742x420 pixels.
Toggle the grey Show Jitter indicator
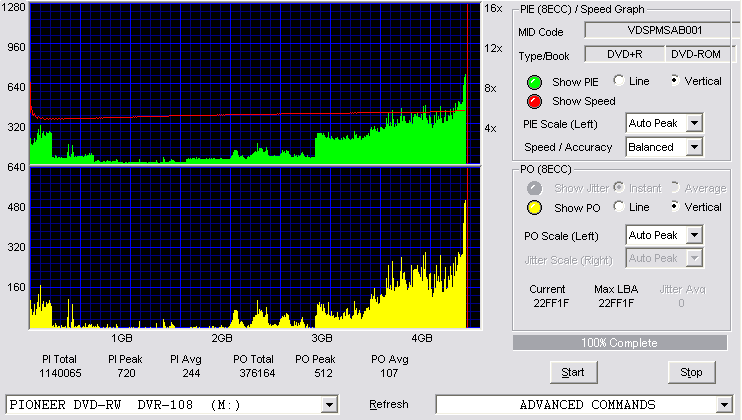534,188
